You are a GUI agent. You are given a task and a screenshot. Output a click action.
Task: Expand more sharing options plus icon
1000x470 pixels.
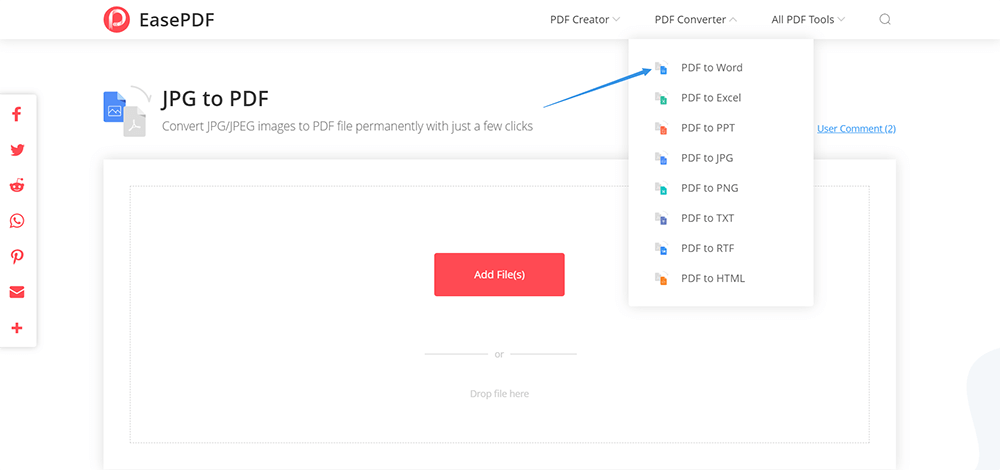tap(17, 328)
